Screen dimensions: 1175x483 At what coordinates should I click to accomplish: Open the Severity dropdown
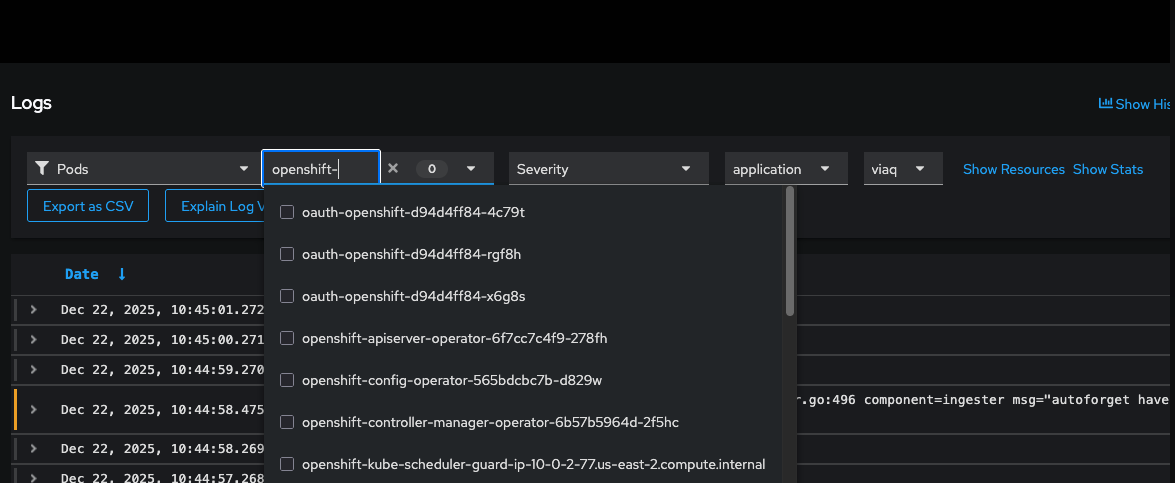[608, 168]
